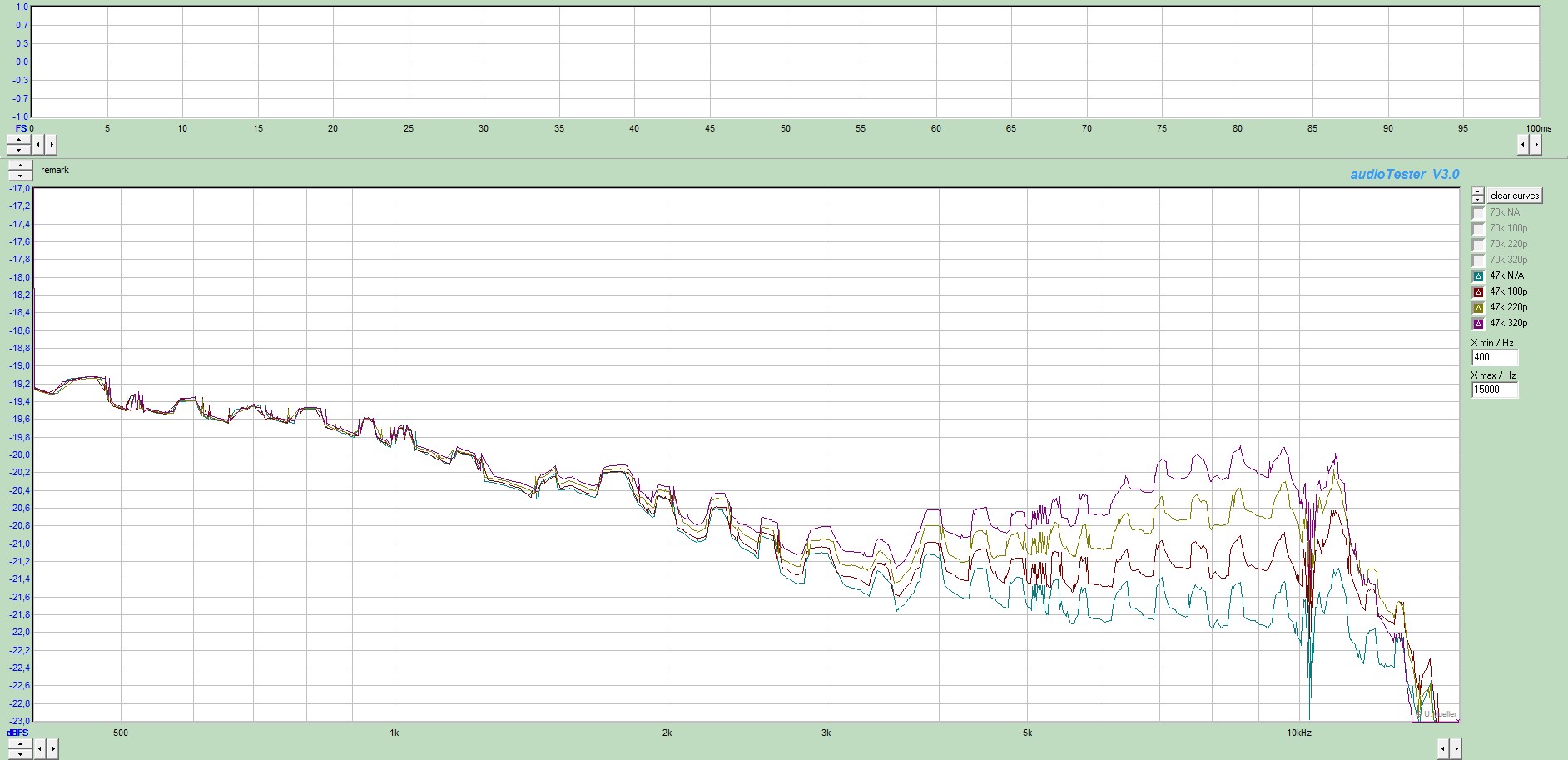The image size is (1568, 760).
Task: Toggle the dark red 47k 100p curve
Action: (x=1478, y=292)
